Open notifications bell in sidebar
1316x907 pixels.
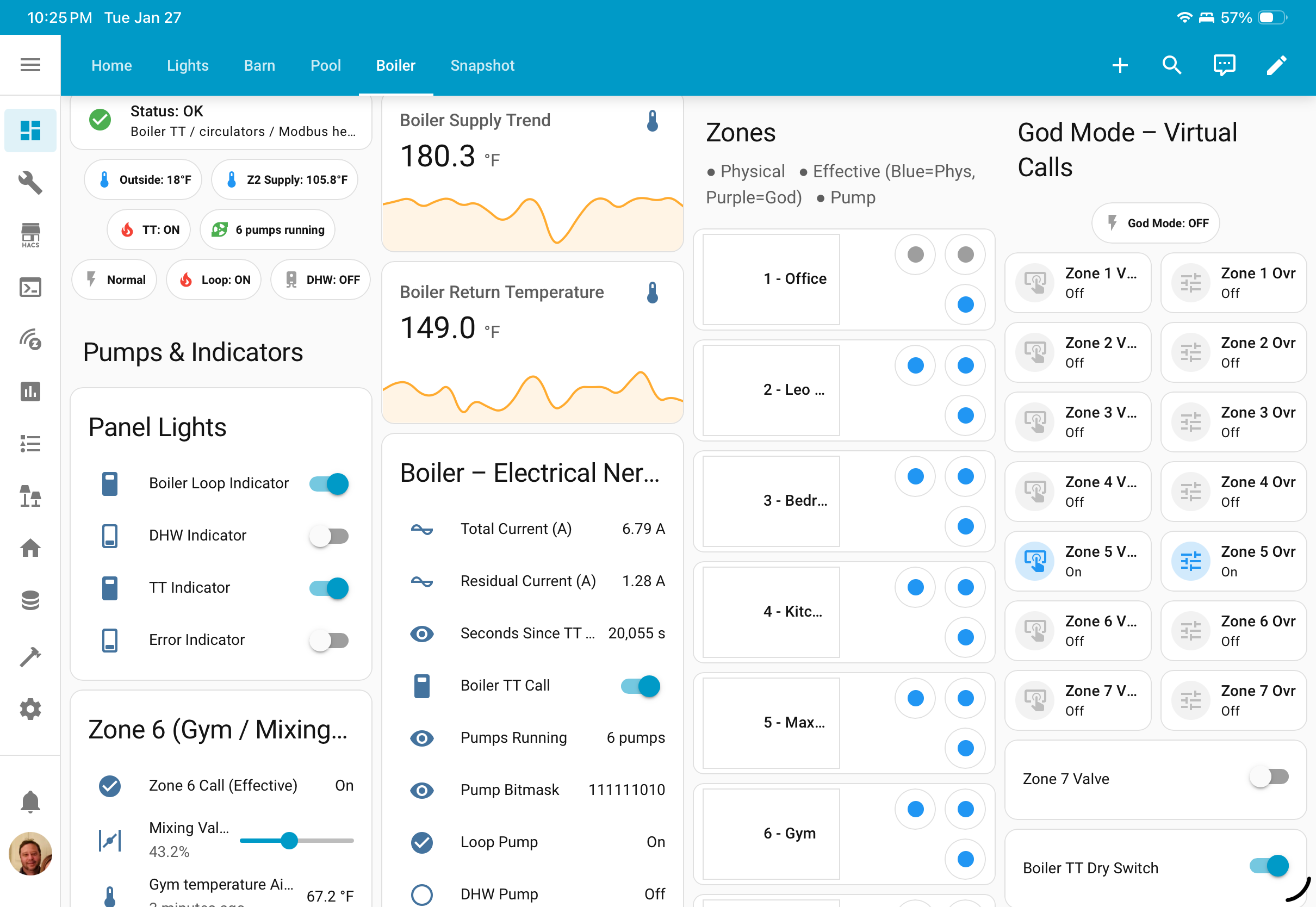(x=30, y=802)
